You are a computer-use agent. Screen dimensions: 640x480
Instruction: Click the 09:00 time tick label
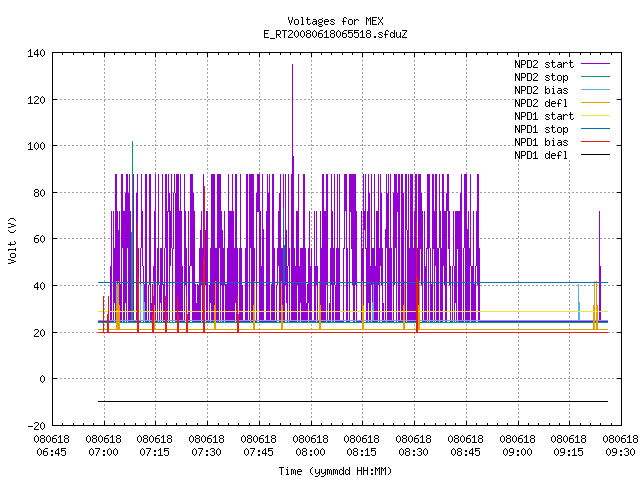click(517, 452)
